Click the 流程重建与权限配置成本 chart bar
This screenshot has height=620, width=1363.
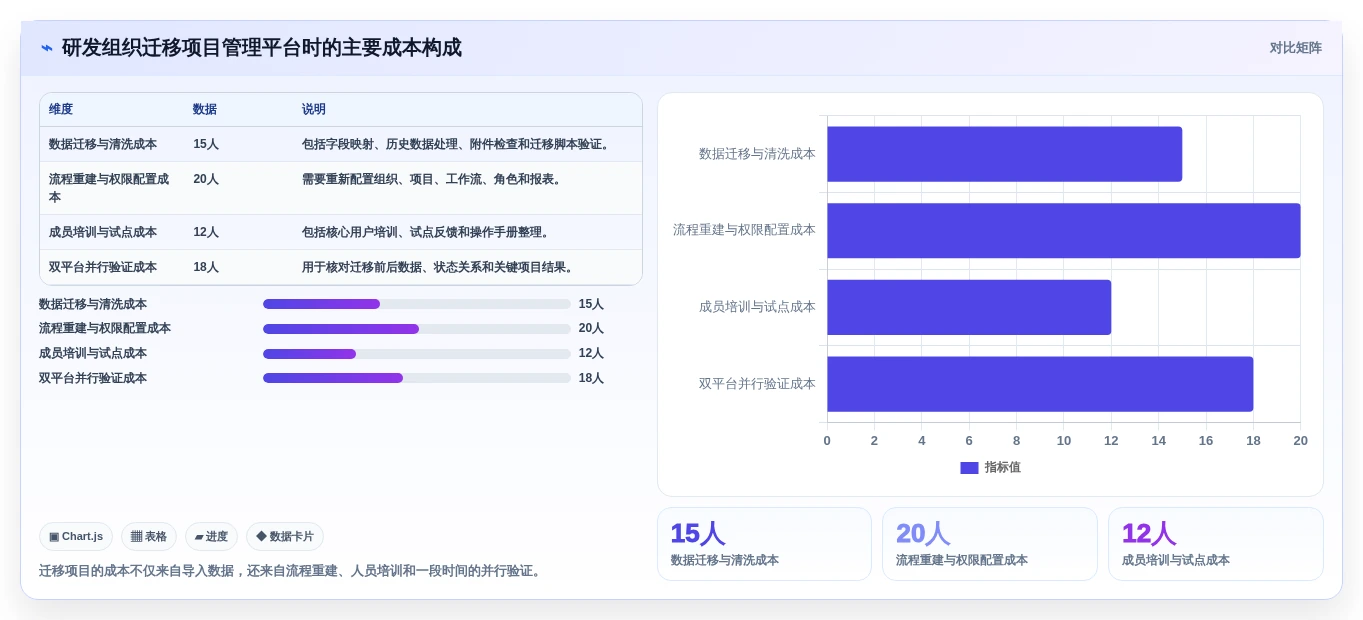click(1064, 231)
